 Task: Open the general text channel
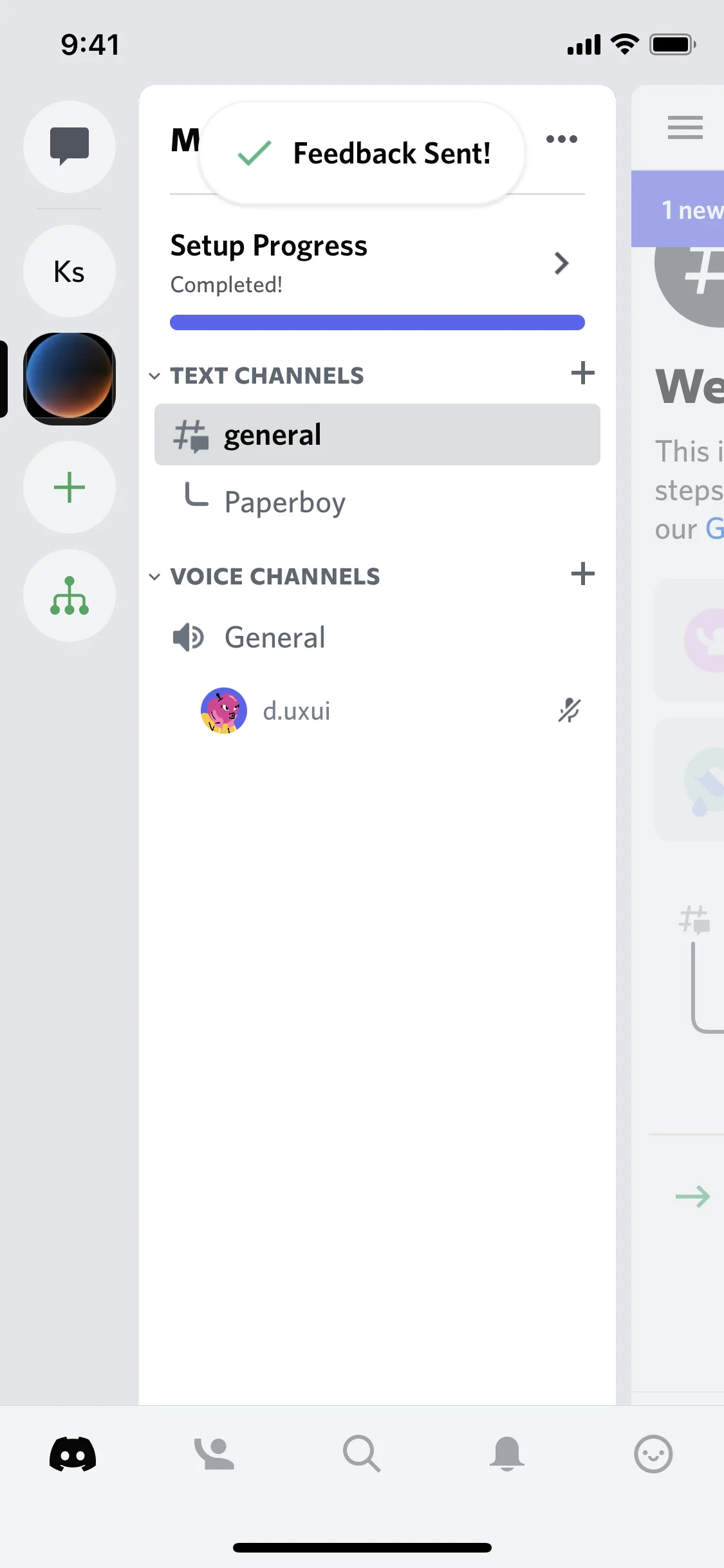pos(376,434)
